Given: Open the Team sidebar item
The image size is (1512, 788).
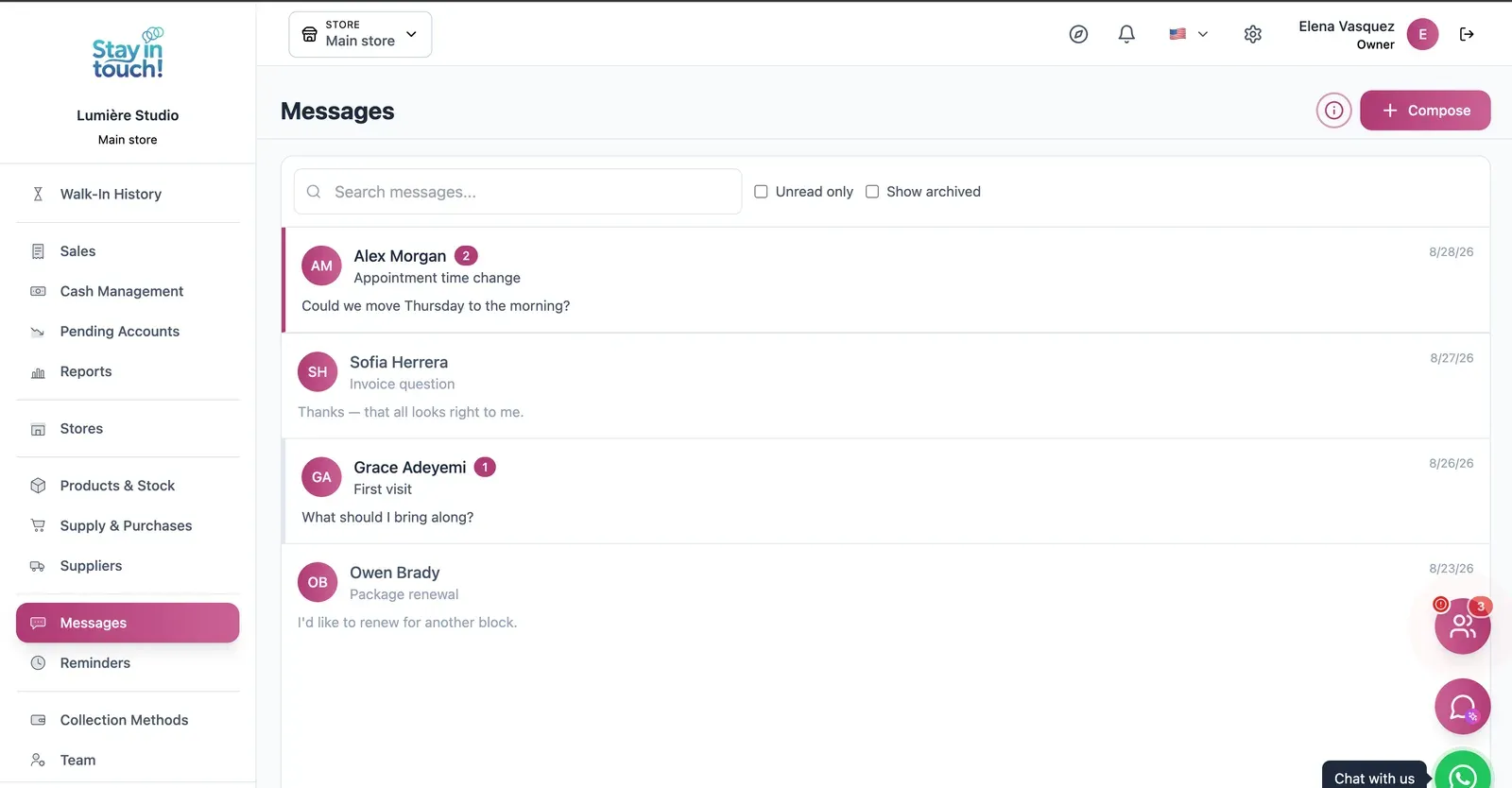Looking at the screenshot, I should 128,761.
